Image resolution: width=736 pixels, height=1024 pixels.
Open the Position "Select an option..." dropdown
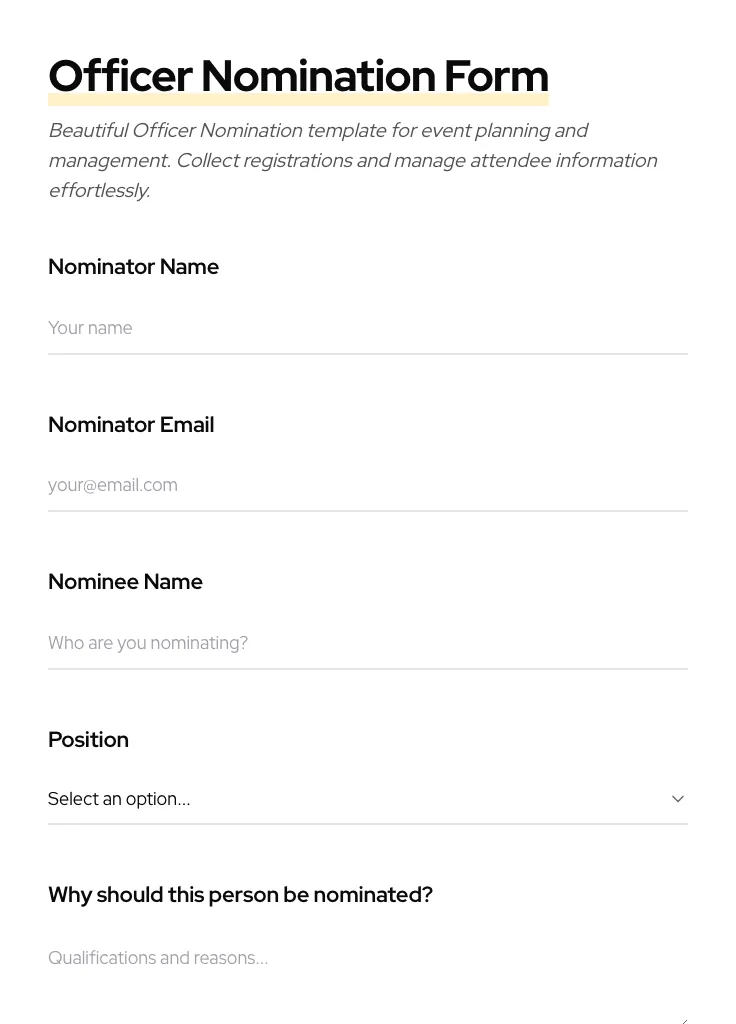360,799
